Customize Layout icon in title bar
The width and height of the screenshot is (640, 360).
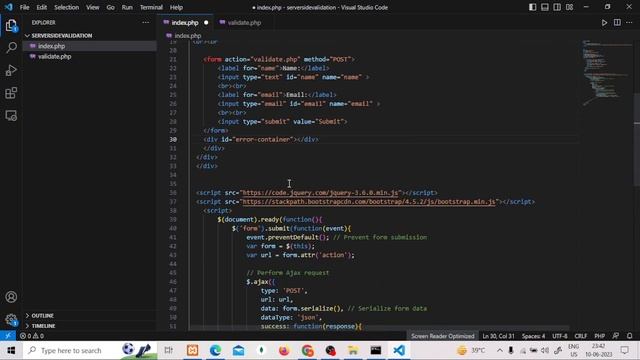[x=569, y=7]
